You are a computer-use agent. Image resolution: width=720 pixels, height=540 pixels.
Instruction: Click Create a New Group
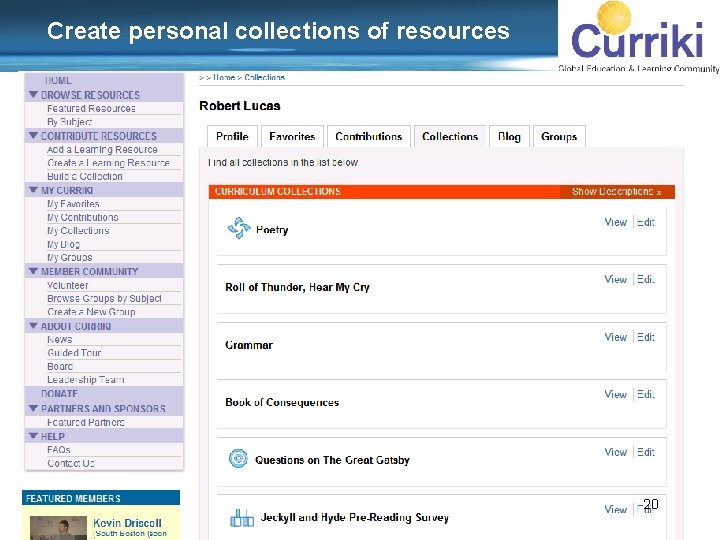pyautogui.click(x=91, y=312)
